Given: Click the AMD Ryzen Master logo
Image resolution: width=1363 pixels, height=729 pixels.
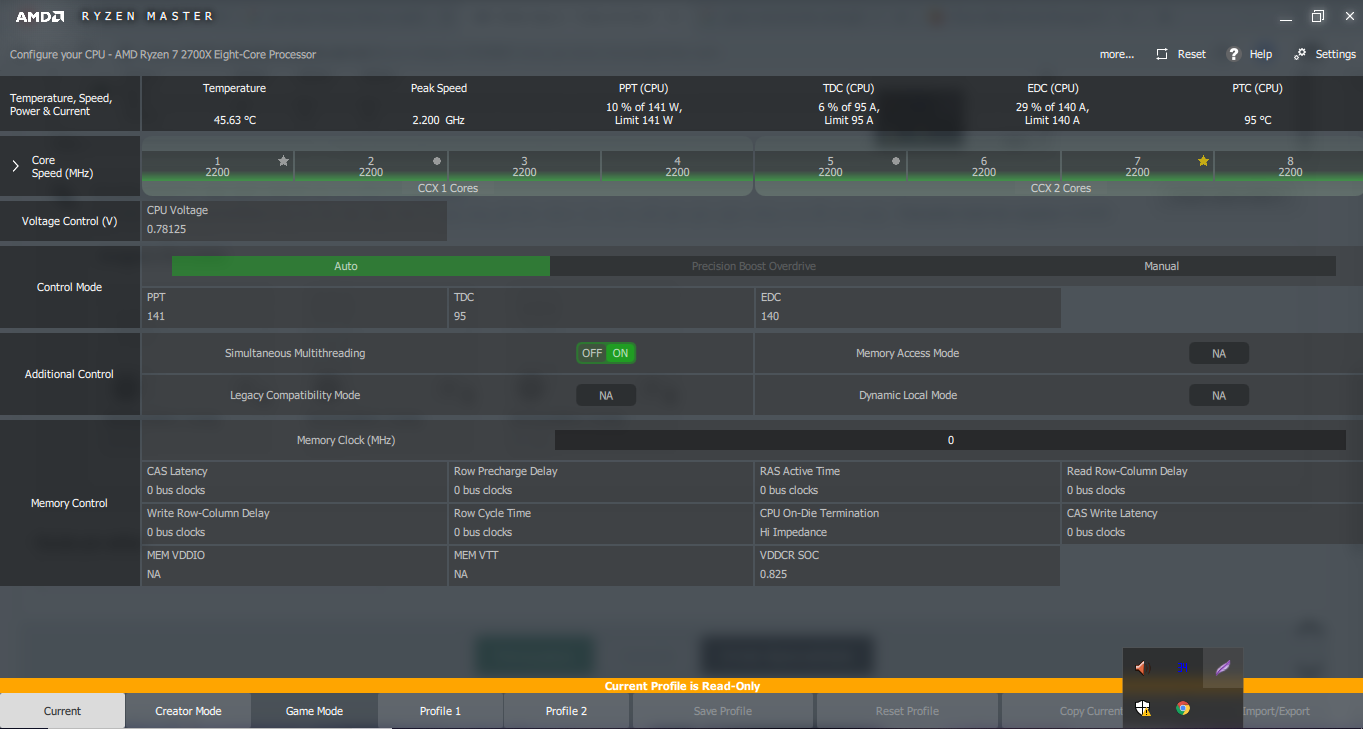Looking at the screenshot, I should pos(115,16).
